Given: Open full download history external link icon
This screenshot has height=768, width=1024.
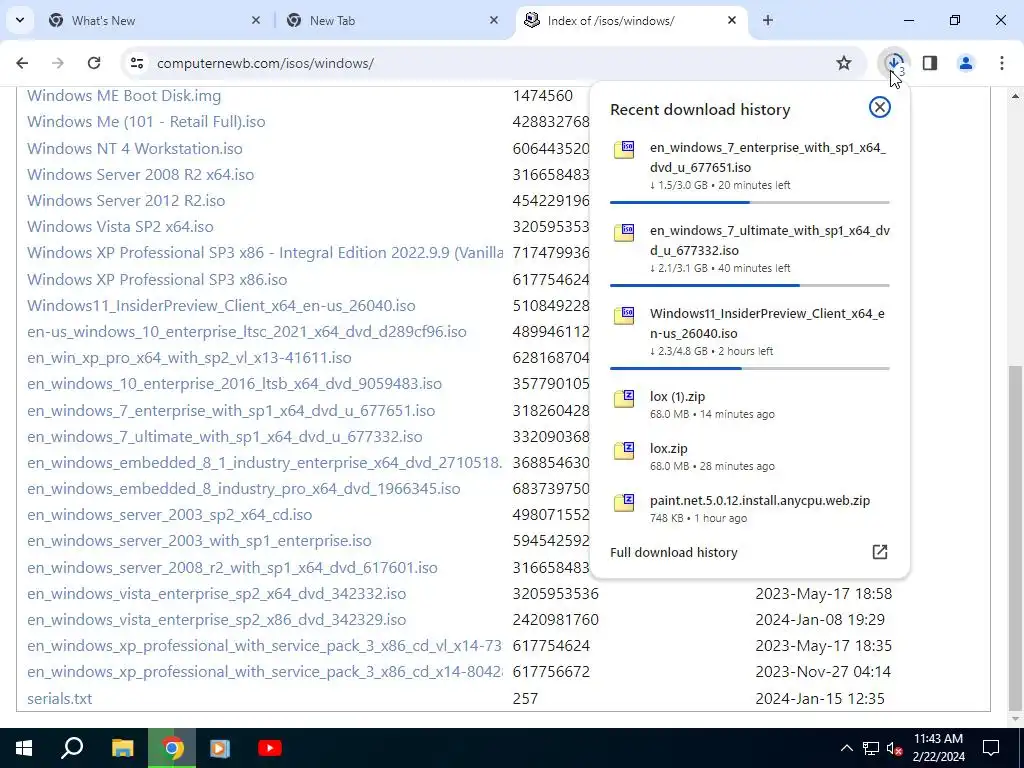Looking at the screenshot, I should (x=880, y=552).
